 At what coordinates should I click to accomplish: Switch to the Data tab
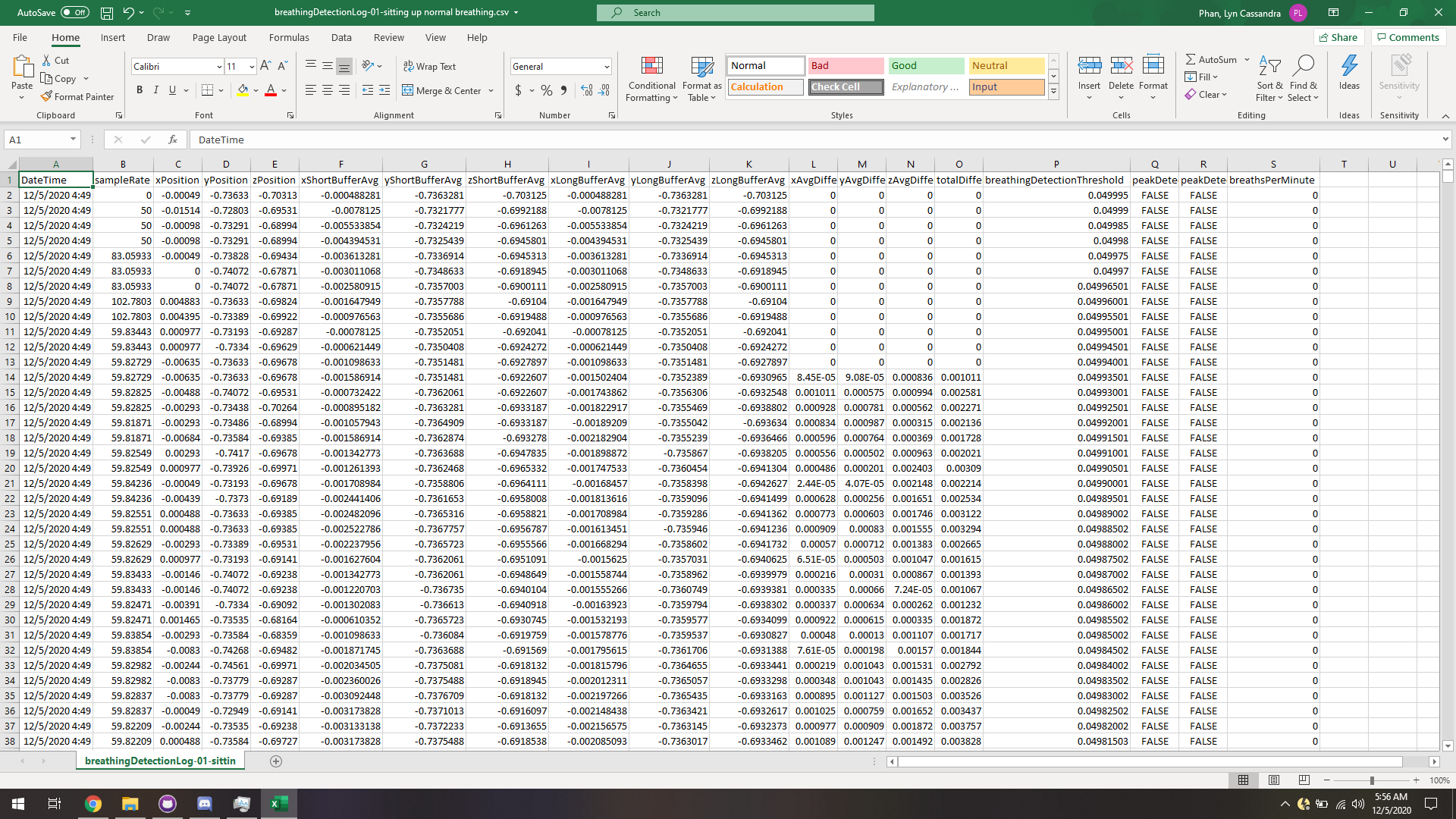pyautogui.click(x=341, y=37)
